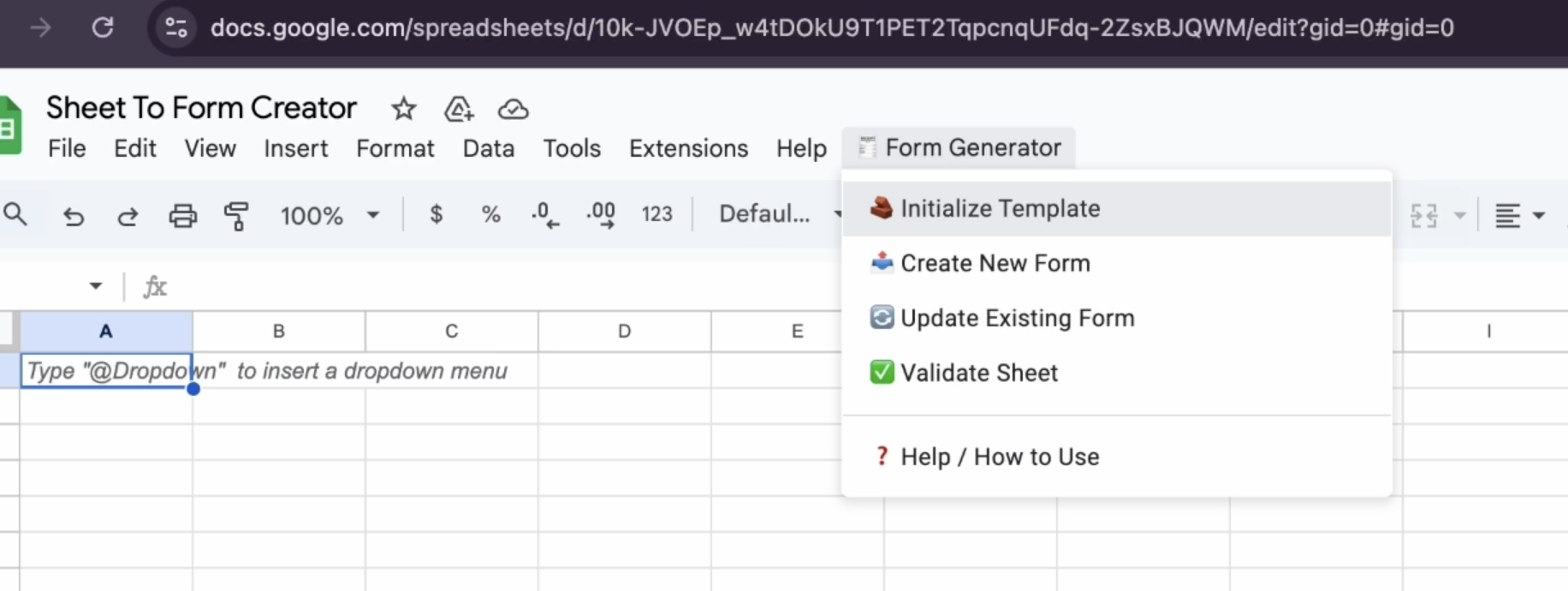Screen dimensions: 1568x591
Task: Move document using Drive folder icon
Action: click(x=459, y=109)
